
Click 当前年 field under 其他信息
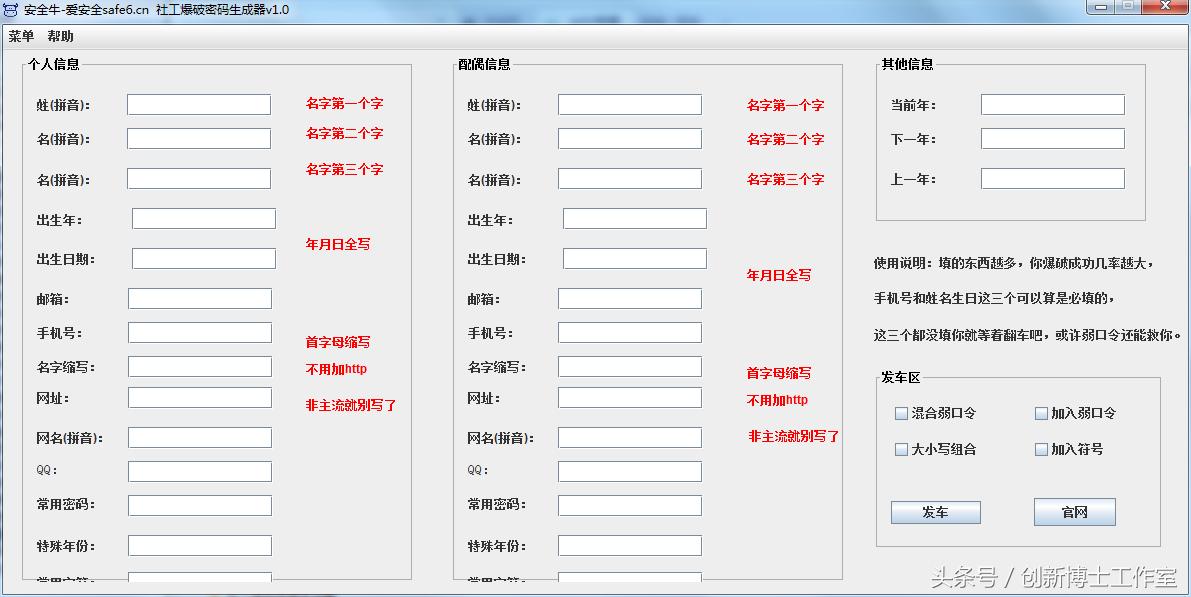pos(1051,104)
